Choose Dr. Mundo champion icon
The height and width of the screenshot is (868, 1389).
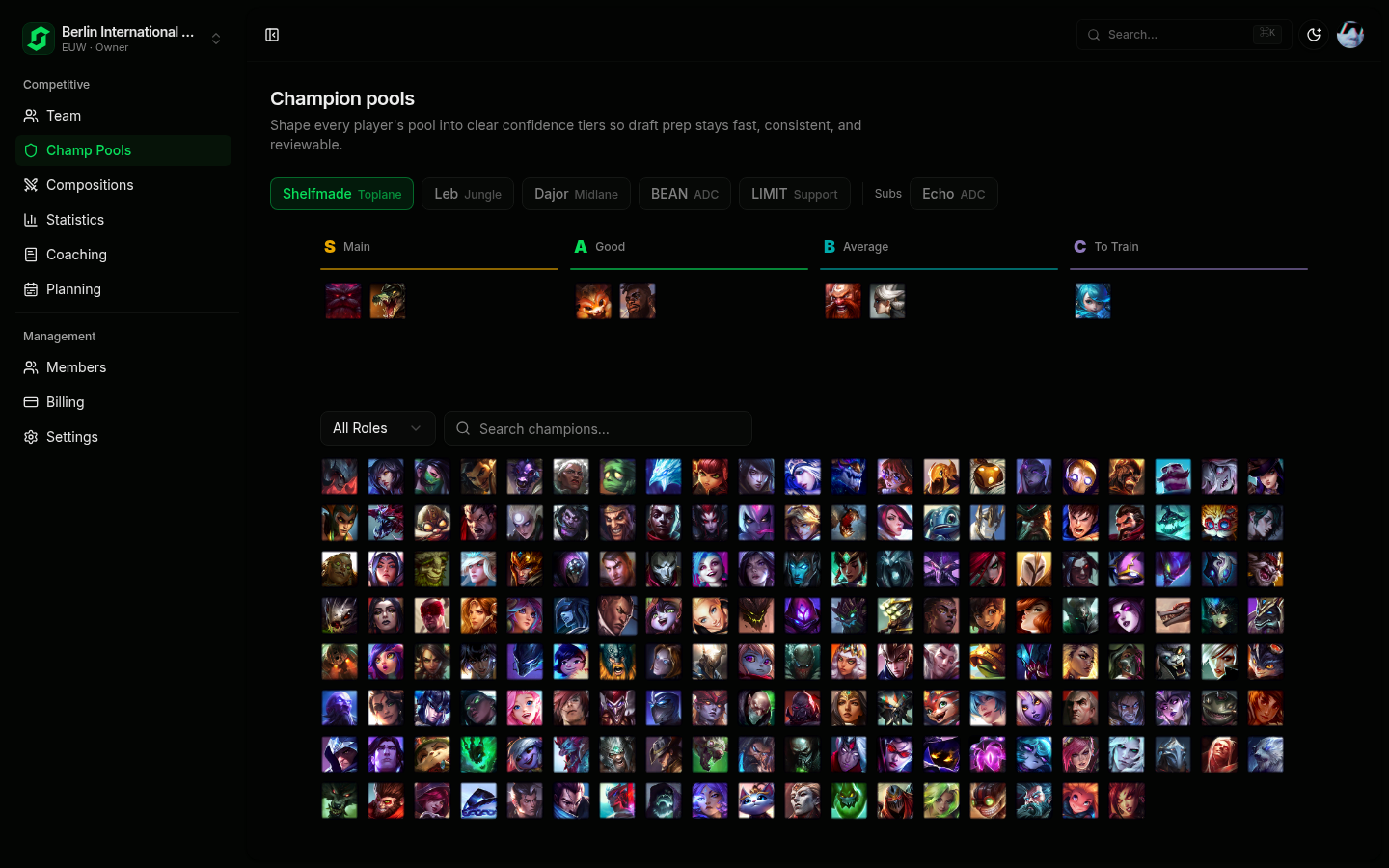point(571,523)
